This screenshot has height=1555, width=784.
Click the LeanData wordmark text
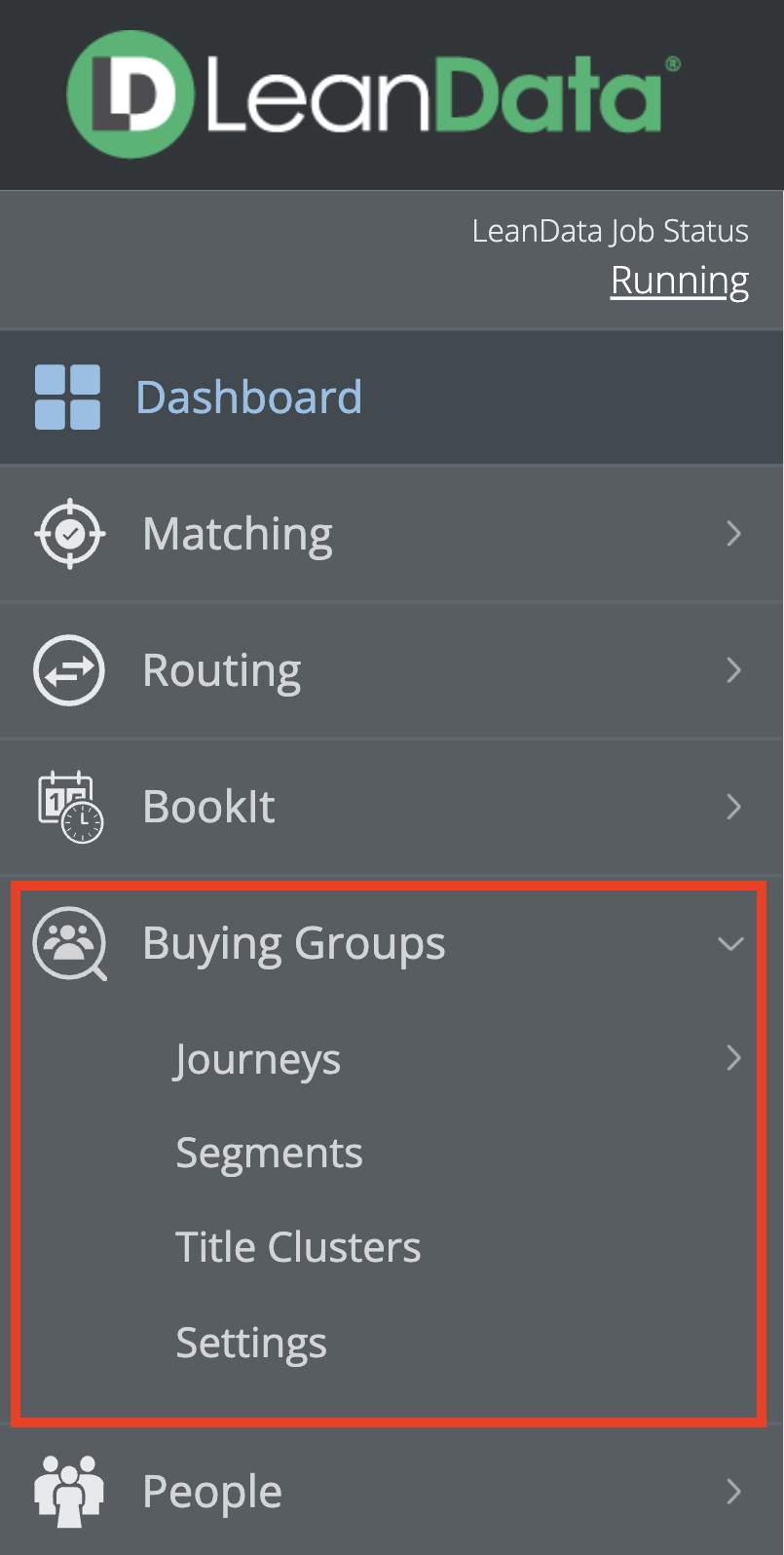[433, 96]
